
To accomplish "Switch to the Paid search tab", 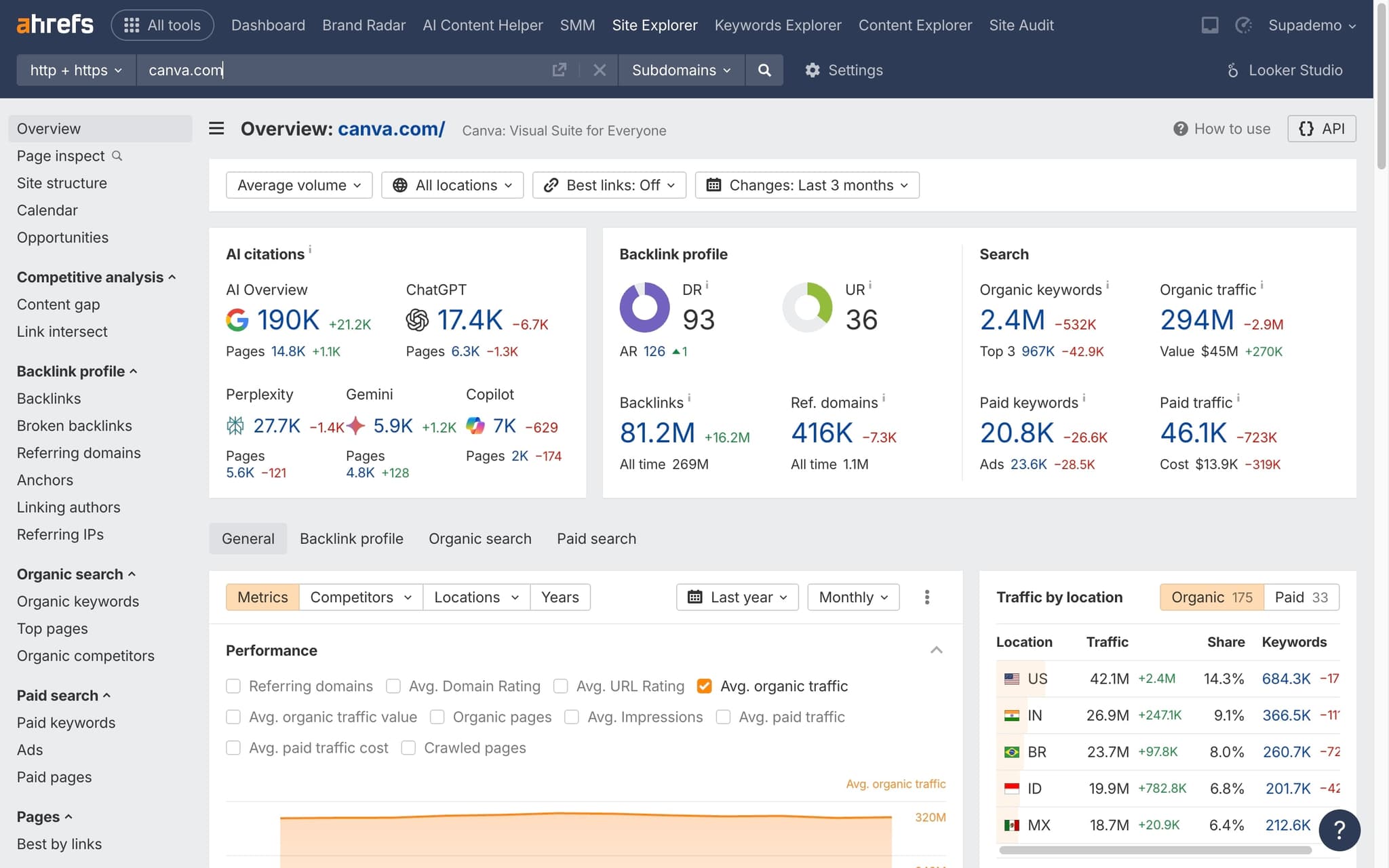I will point(596,538).
